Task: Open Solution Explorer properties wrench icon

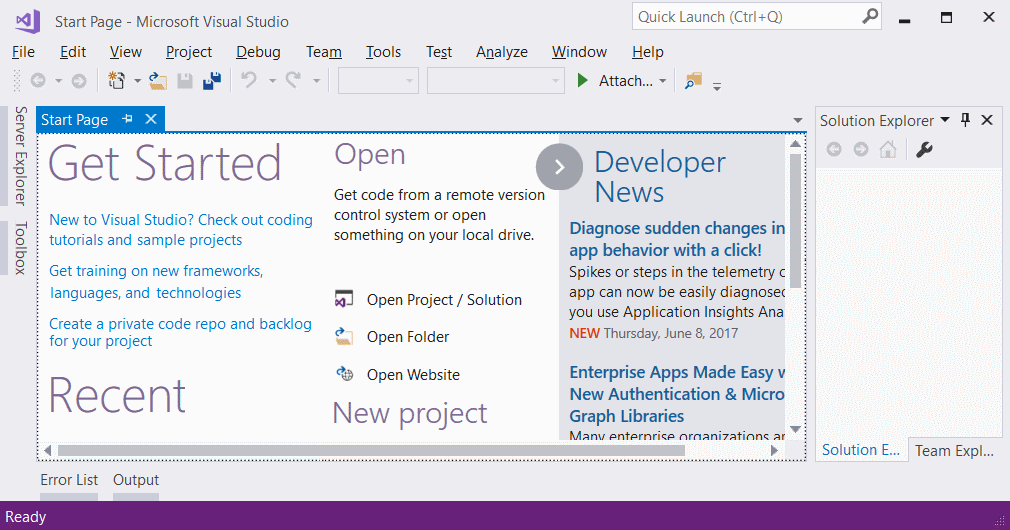Action: pos(924,150)
